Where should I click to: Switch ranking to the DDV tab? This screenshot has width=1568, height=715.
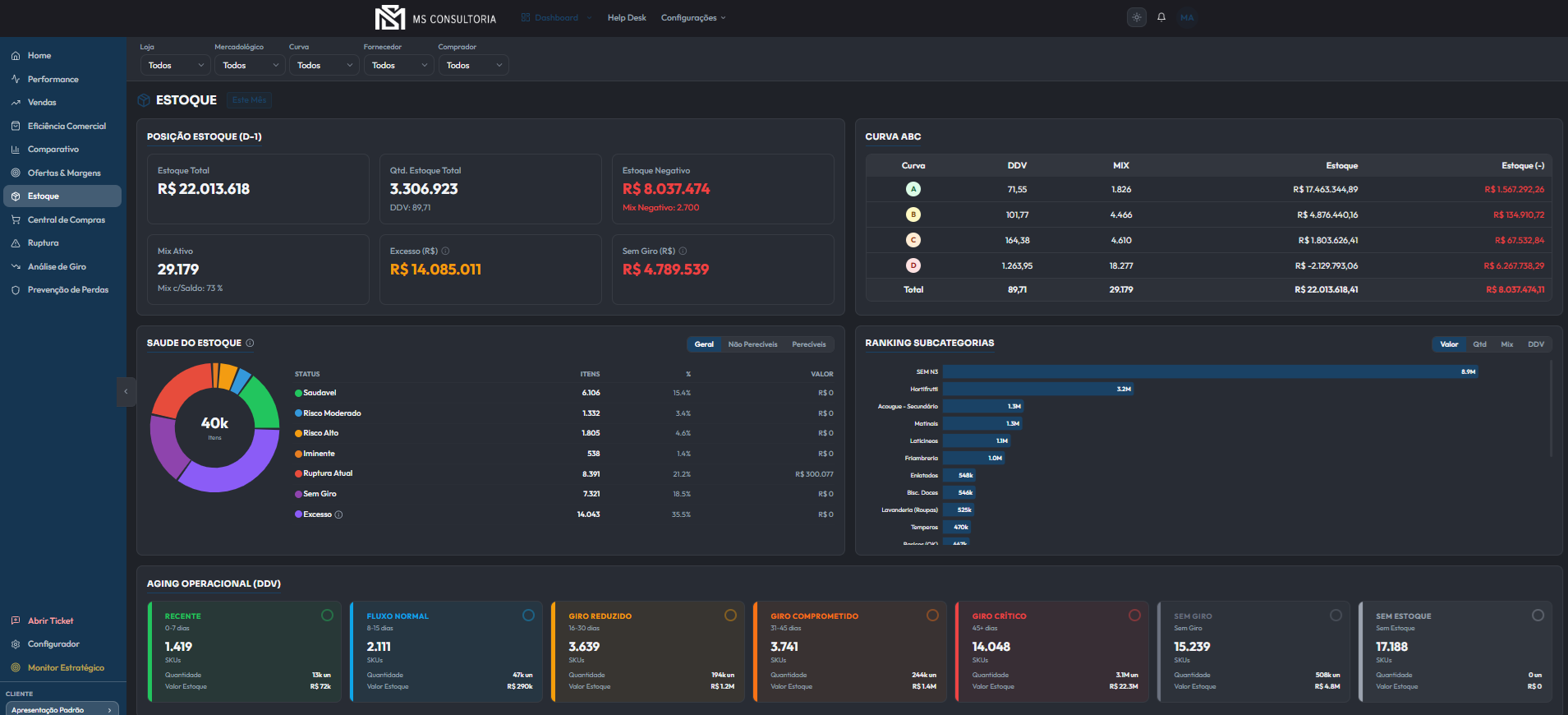(x=1536, y=344)
